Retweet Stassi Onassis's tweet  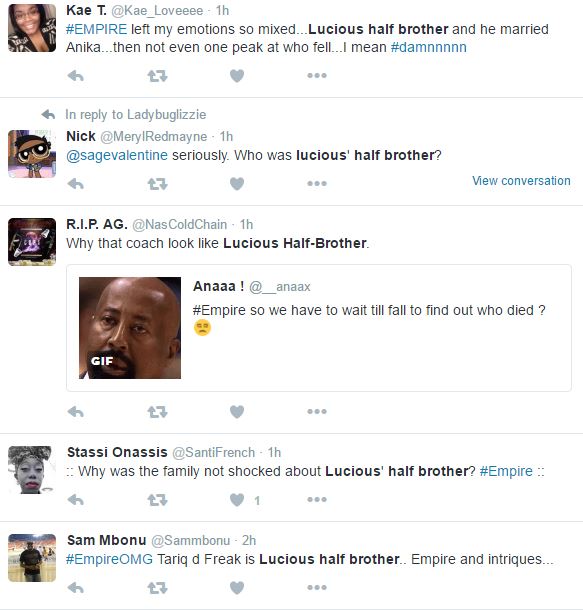click(157, 500)
